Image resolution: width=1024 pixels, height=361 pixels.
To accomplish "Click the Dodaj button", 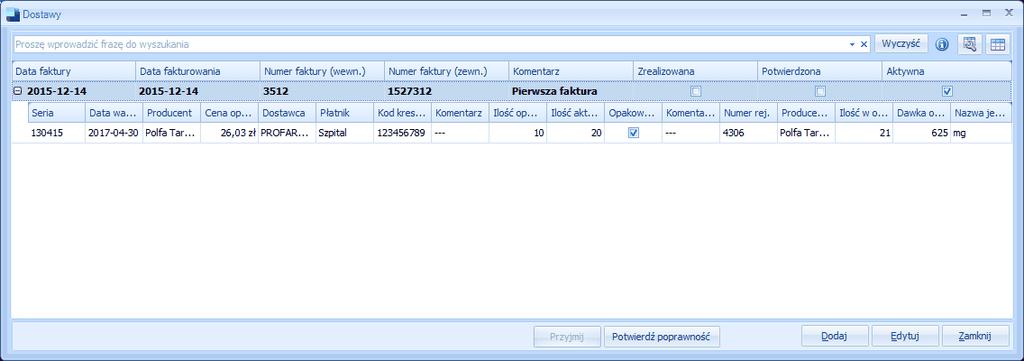I will point(835,337).
